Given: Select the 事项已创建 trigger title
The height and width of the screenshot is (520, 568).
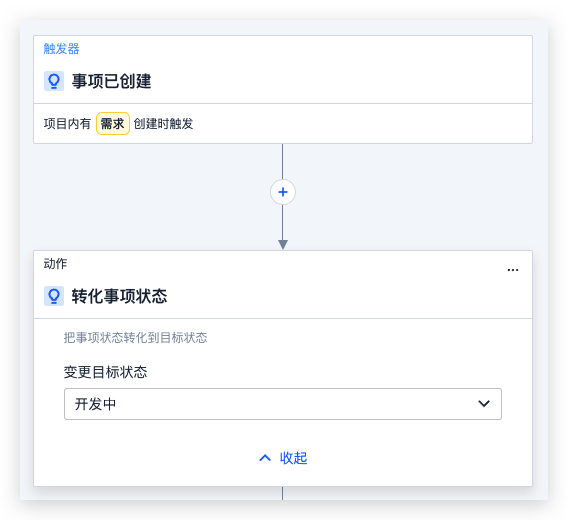Looking at the screenshot, I should (x=111, y=81).
